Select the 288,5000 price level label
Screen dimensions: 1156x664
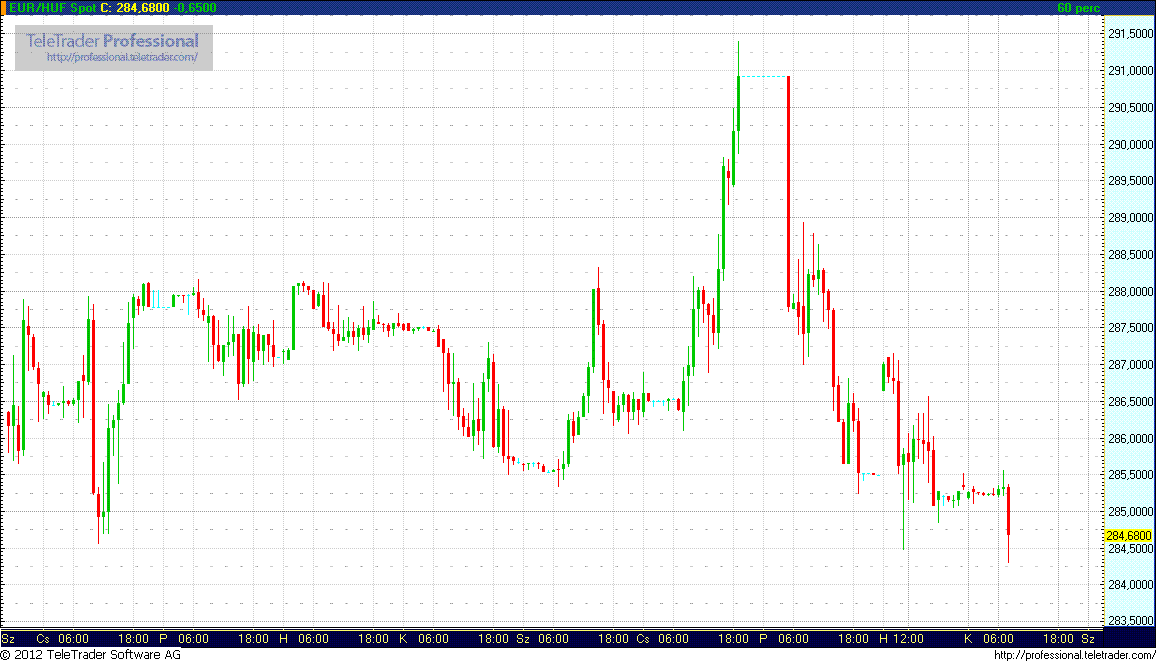pos(1131,254)
